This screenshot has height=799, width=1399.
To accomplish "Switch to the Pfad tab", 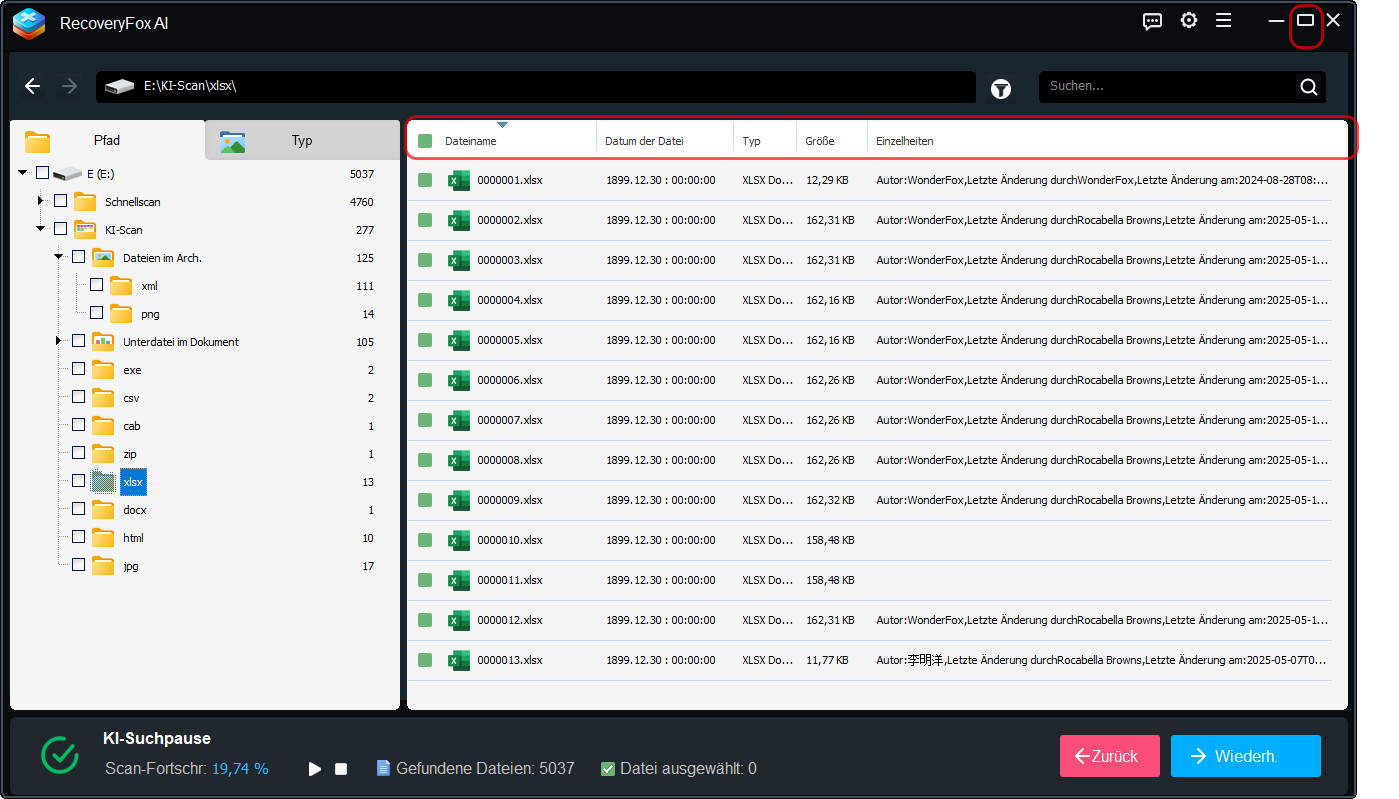I will [107, 141].
